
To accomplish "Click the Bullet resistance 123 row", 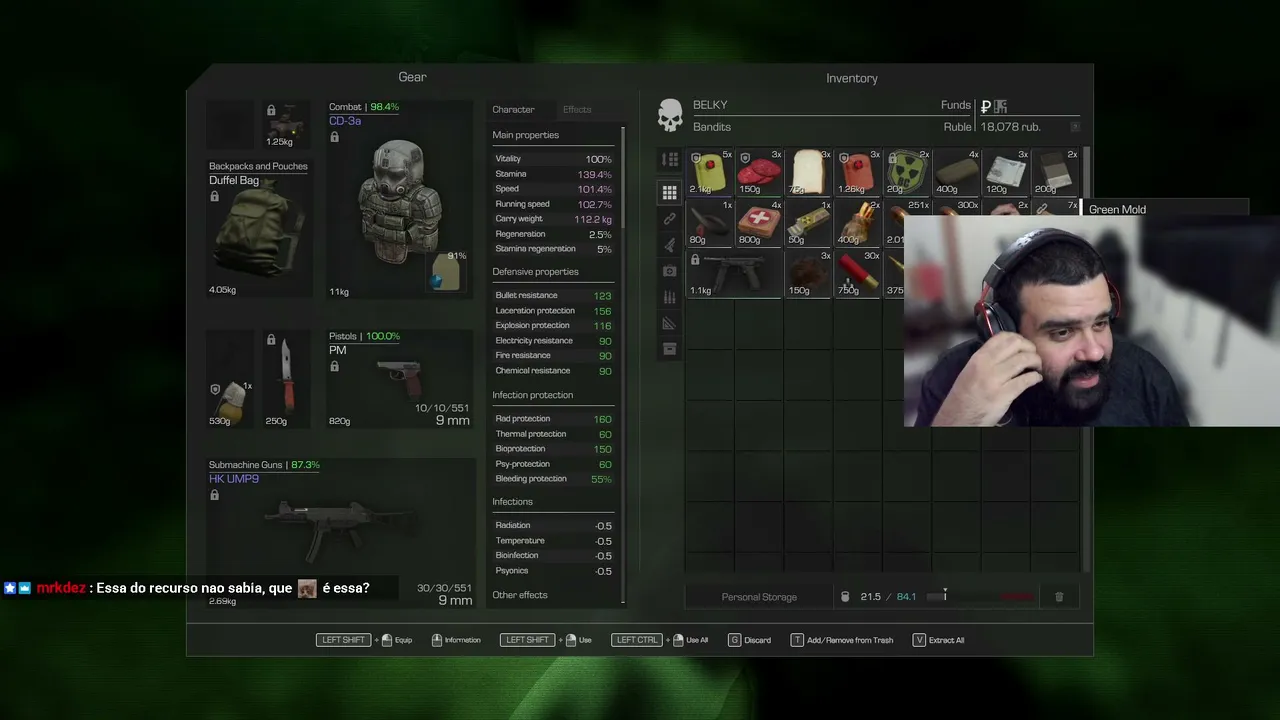I will [x=553, y=295].
